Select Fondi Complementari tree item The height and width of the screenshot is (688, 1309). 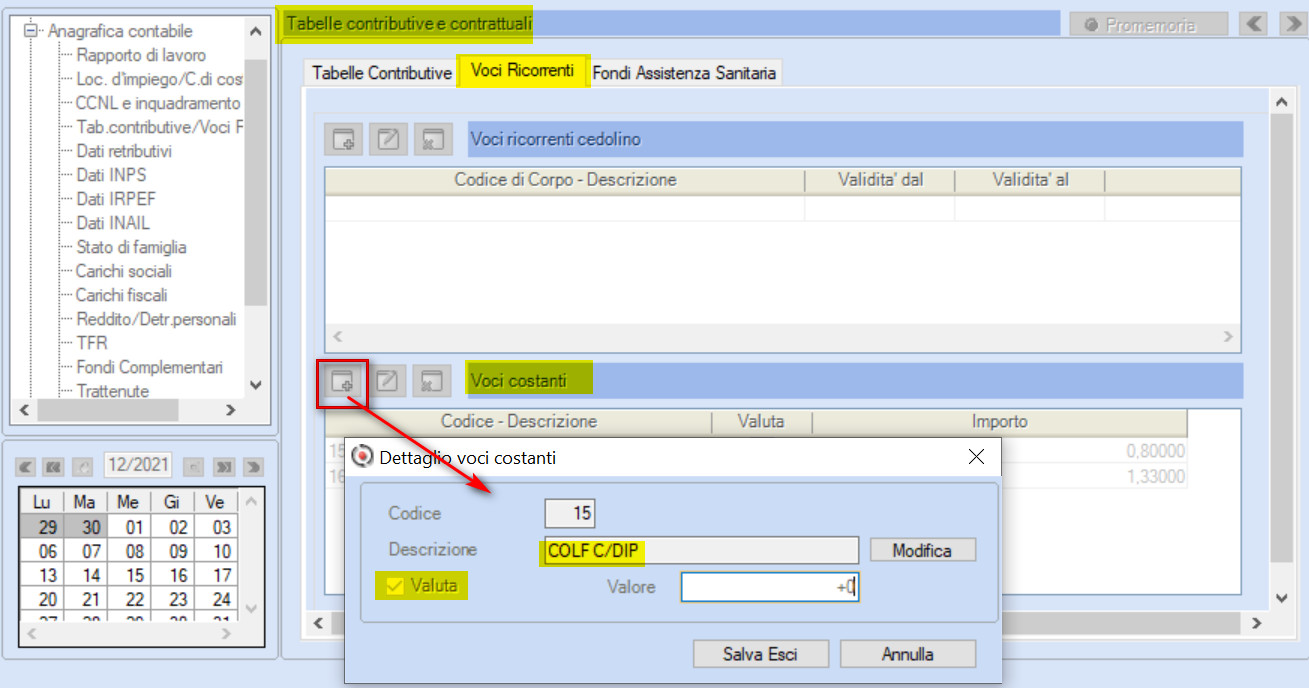(x=149, y=367)
